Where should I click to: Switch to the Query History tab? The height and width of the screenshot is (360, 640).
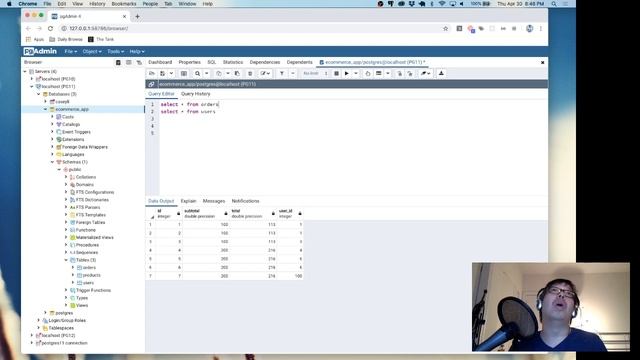[x=196, y=94]
